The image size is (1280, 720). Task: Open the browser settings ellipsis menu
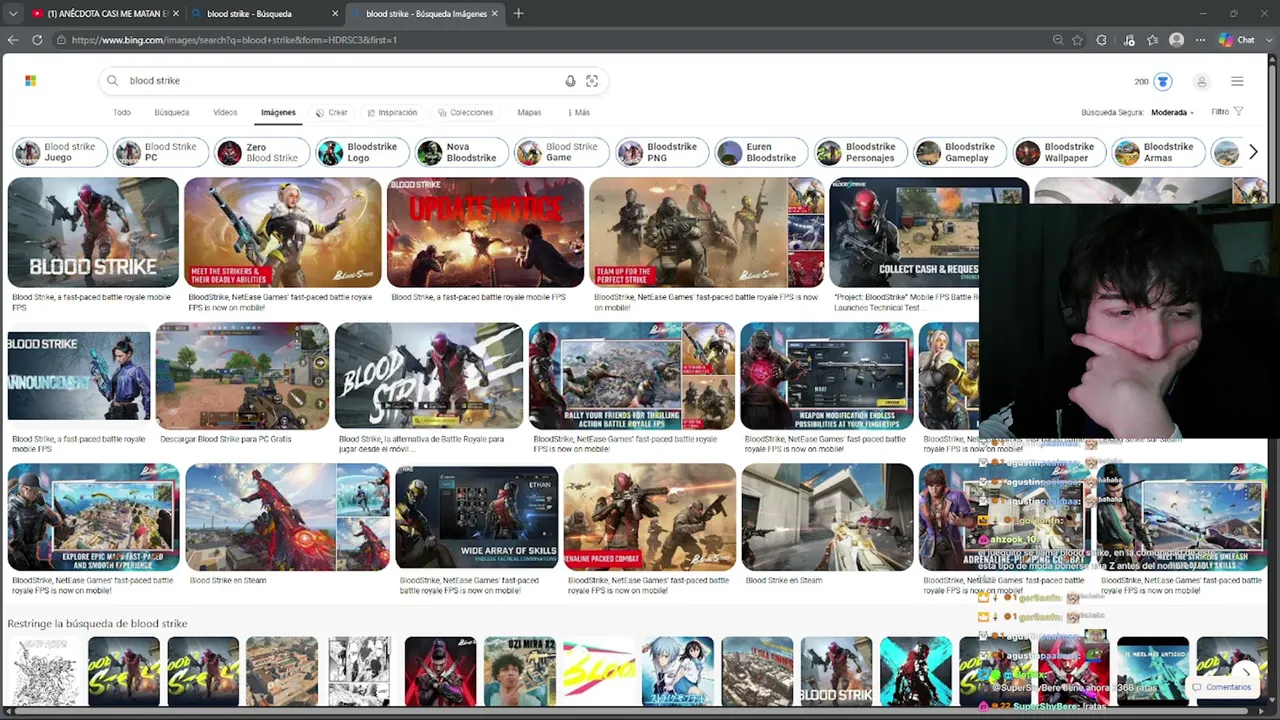tap(1200, 40)
